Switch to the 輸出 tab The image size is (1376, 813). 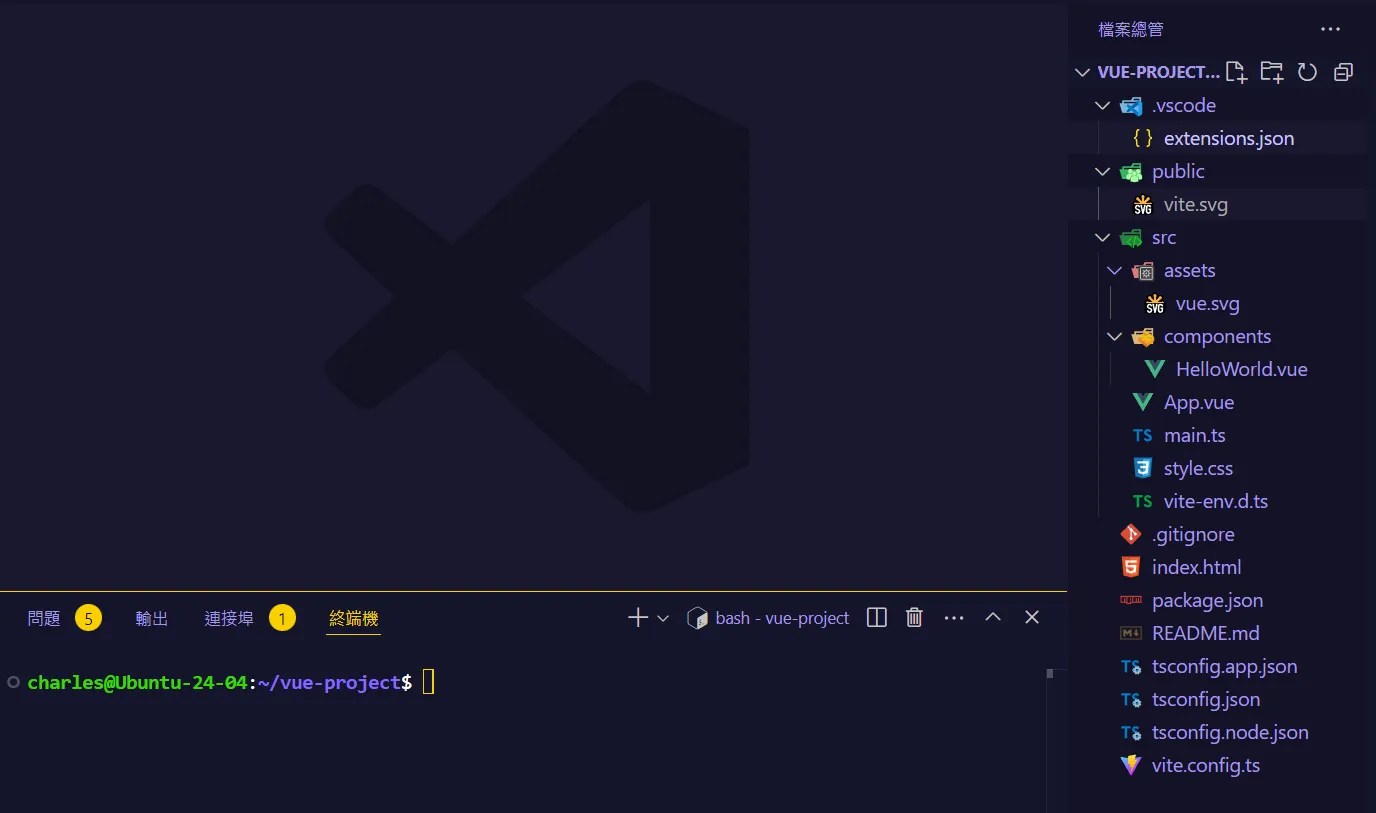(152, 619)
